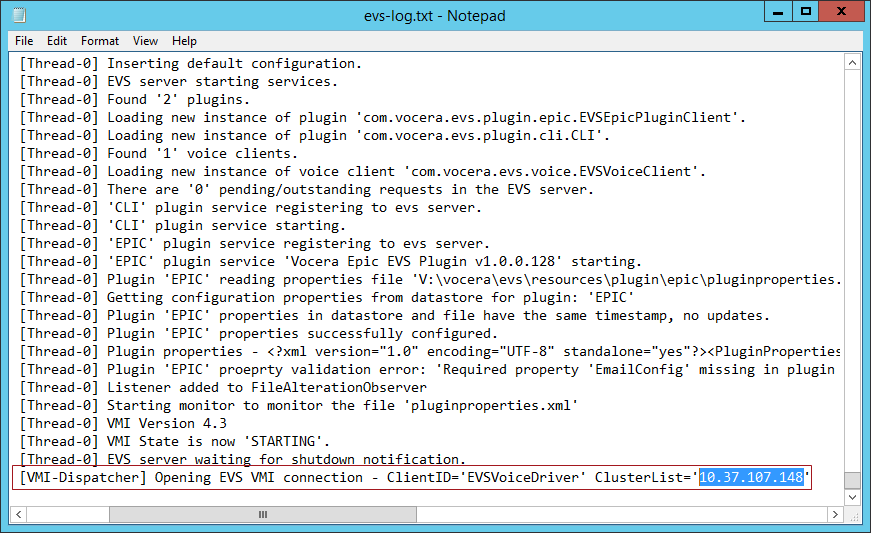Open the Format menu
Viewport: 871px width, 533px height.
pyautogui.click(x=100, y=41)
